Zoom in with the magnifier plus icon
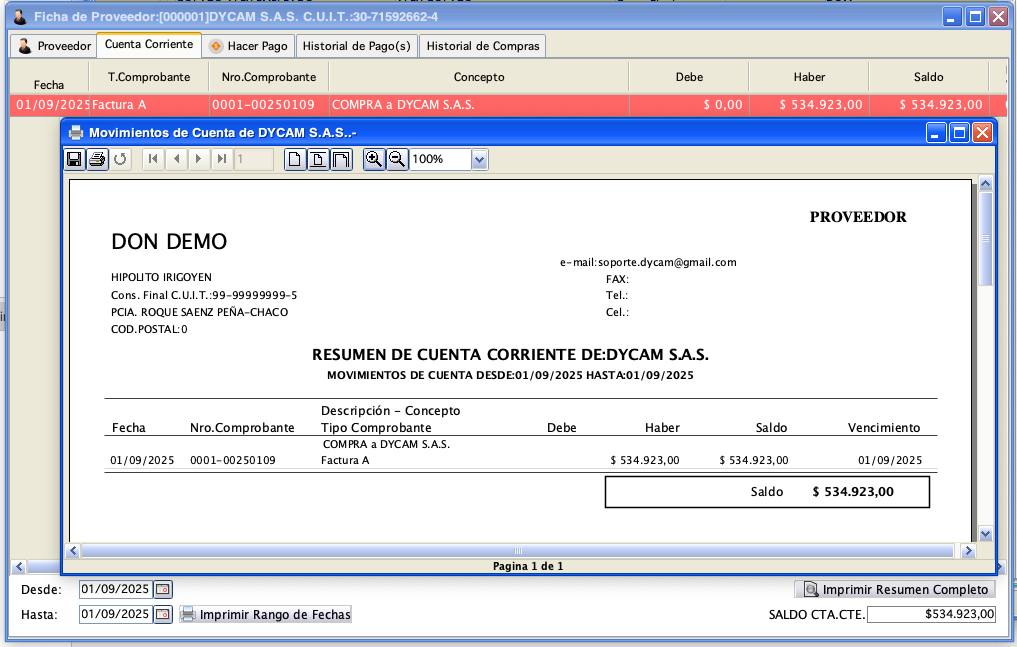The width and height of the screenshot is (1017, 647). 374,159
